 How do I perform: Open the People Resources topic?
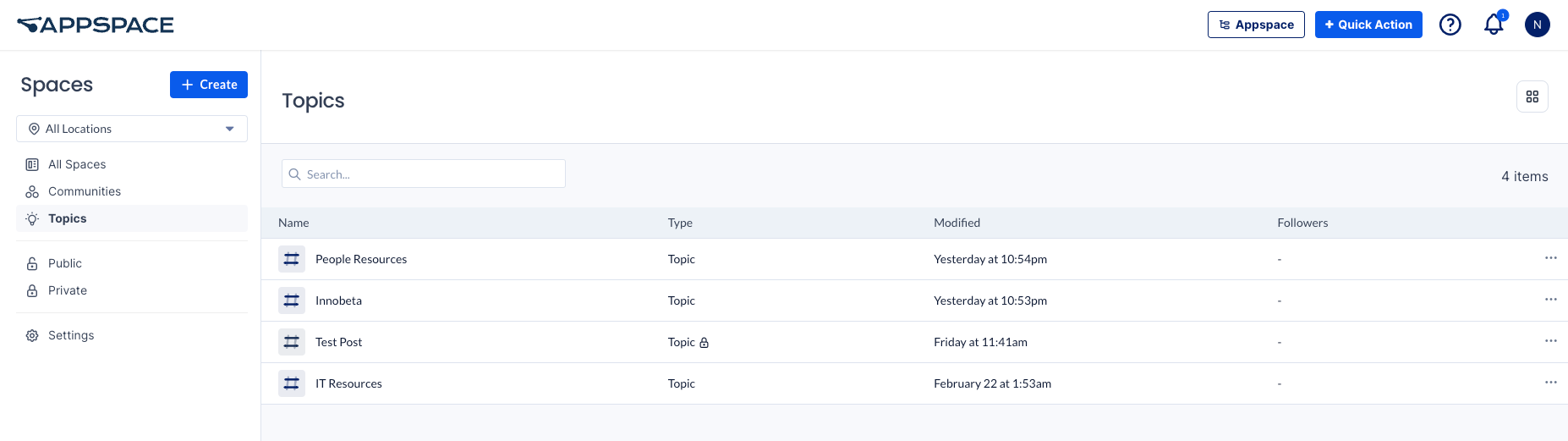point(361,259)
